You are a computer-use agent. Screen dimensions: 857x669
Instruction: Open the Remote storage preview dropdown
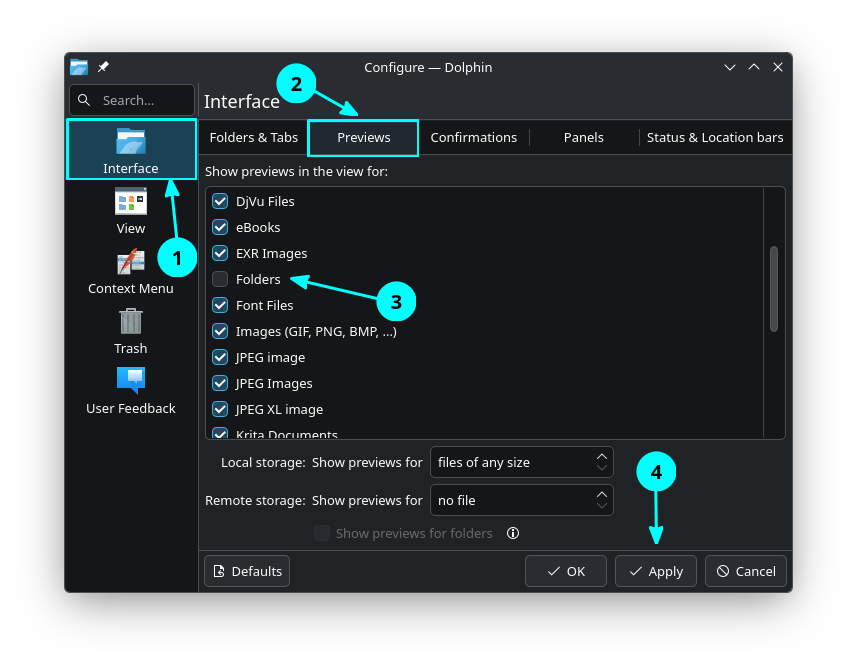tap(521, 500)
